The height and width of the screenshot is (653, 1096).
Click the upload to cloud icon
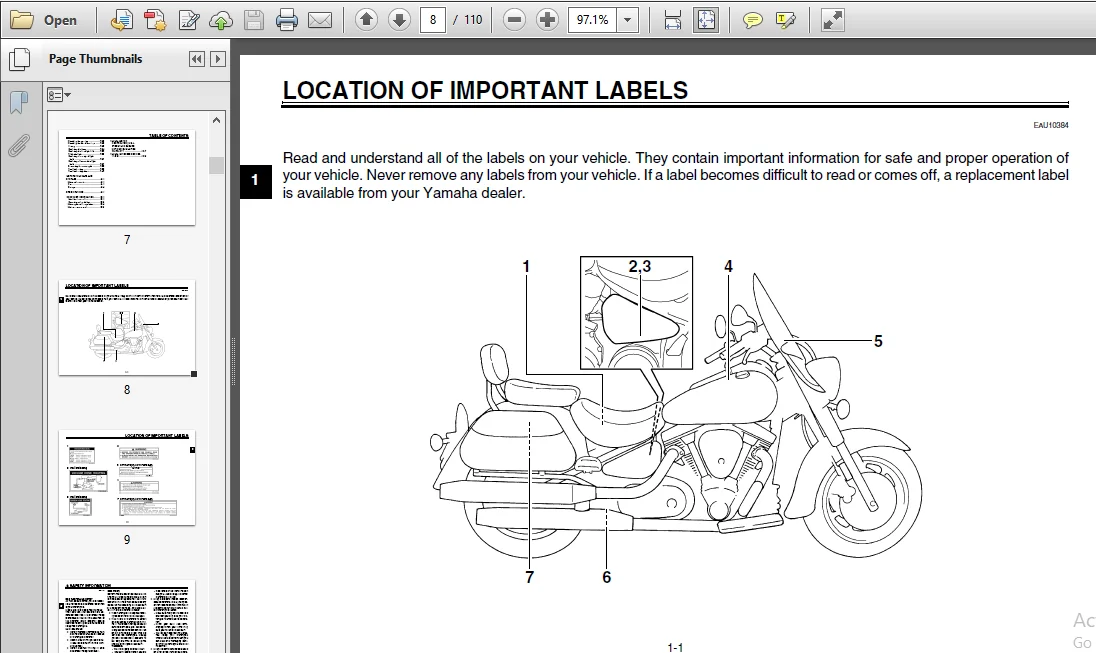pyautogui.click(x=221, y=20)
